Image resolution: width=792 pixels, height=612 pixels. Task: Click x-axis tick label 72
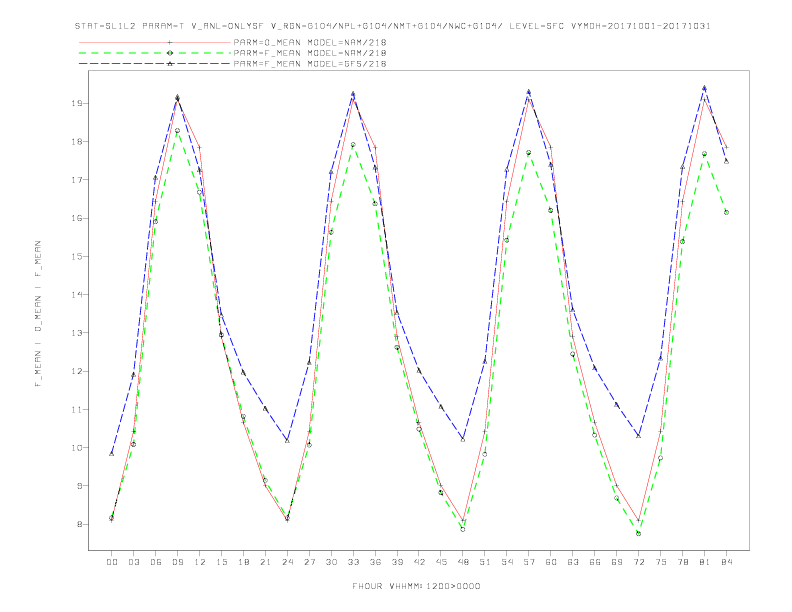tap(638, 562)
